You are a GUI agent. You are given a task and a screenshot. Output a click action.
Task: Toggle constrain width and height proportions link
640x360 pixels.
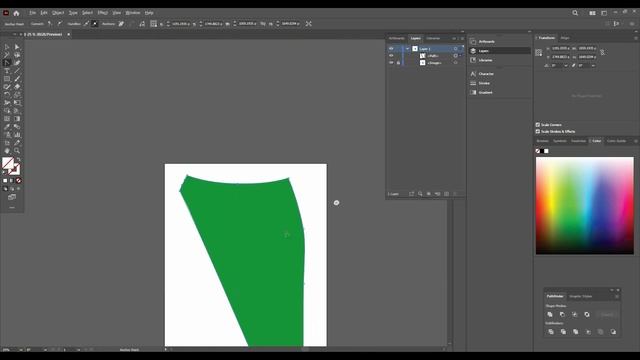tap(602, 53)
